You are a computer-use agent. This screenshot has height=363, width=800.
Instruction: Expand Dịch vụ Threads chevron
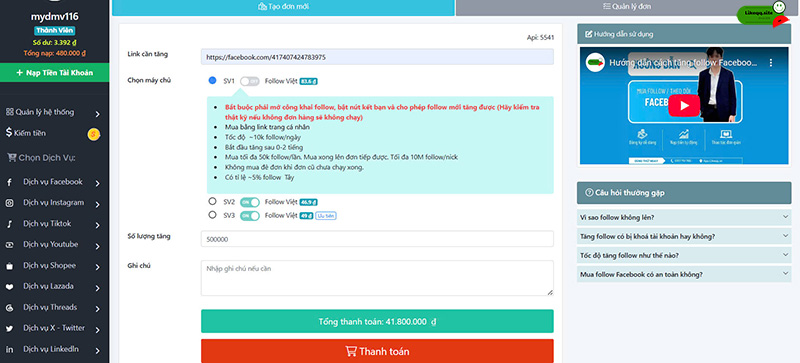(x=97, y=309)
